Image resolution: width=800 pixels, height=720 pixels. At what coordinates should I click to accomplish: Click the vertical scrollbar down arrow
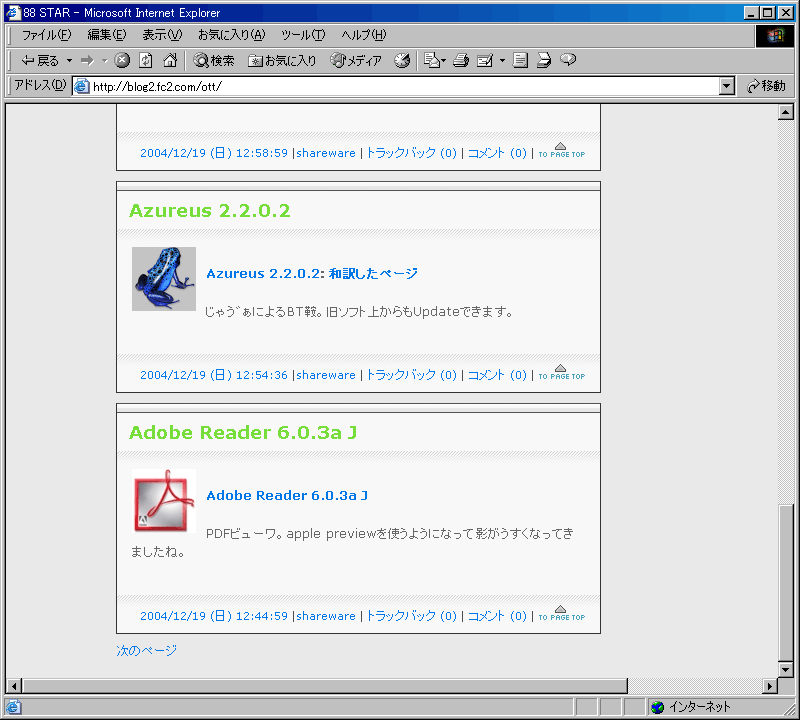786,669
